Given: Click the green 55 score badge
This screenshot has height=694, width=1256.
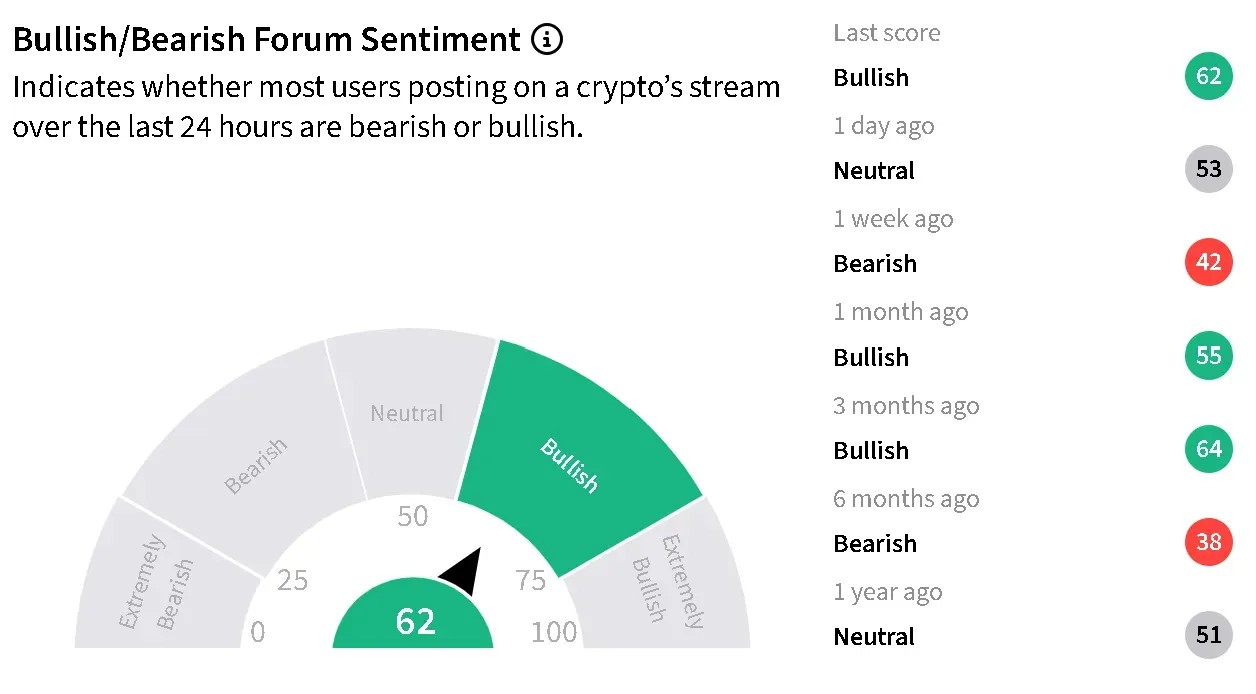Looking at the screenshot, I should [1209, 356].
